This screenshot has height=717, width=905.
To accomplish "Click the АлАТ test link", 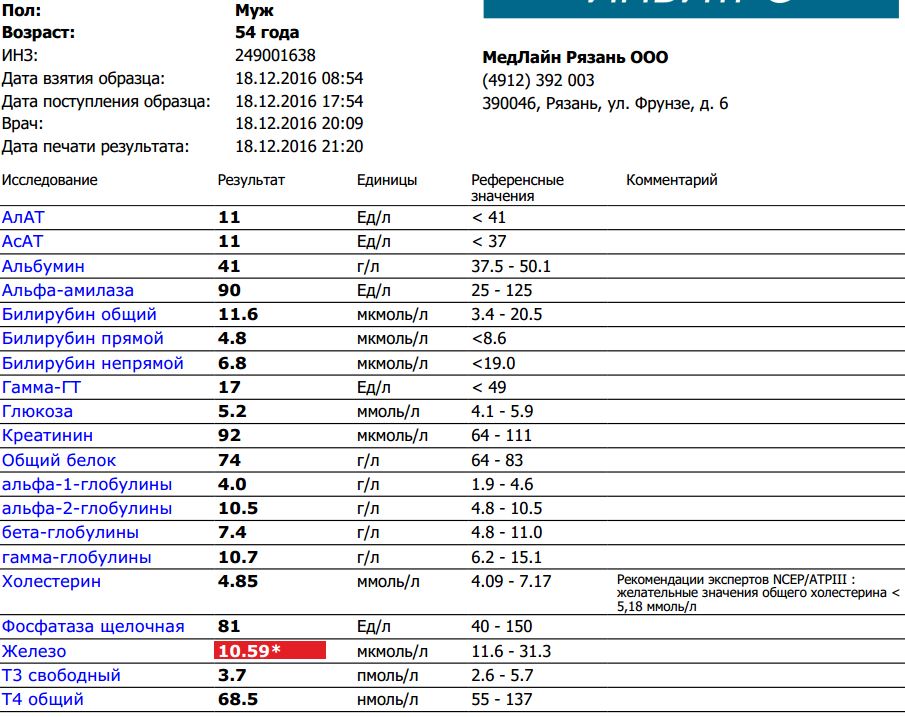I will click(x=23, y=217).
